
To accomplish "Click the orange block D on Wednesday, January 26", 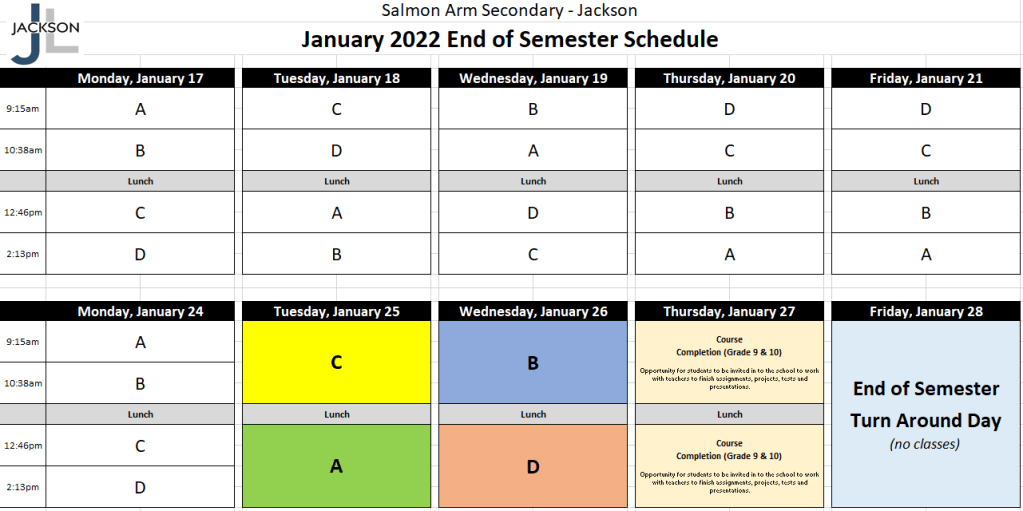I will tap(533, 465).
